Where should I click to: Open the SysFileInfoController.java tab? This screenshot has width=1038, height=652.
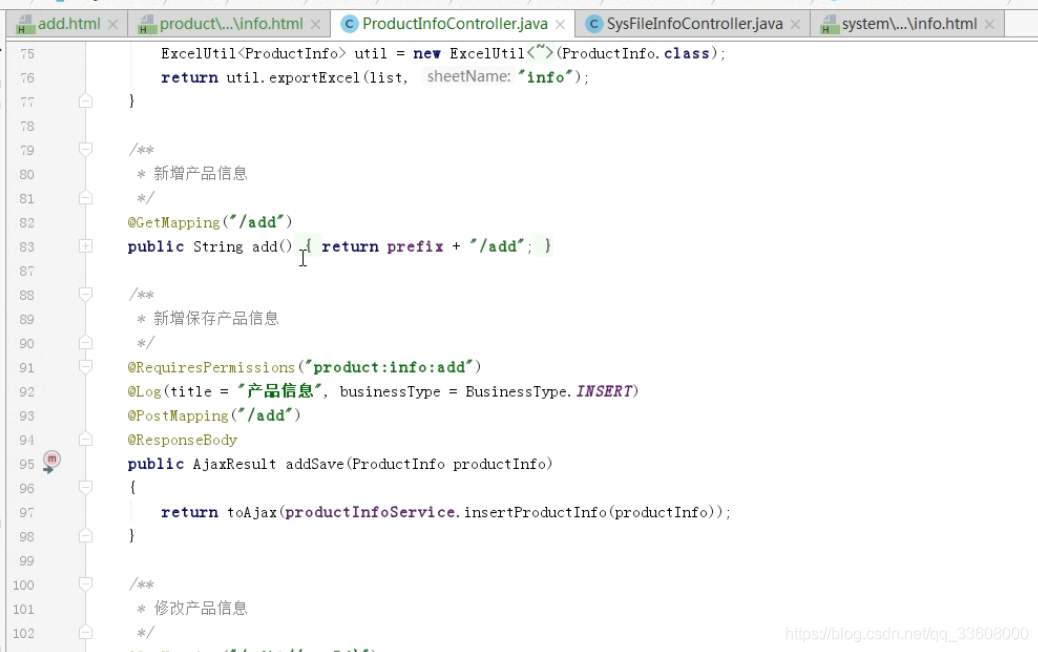pyautogui.click(x=694, y=24)
